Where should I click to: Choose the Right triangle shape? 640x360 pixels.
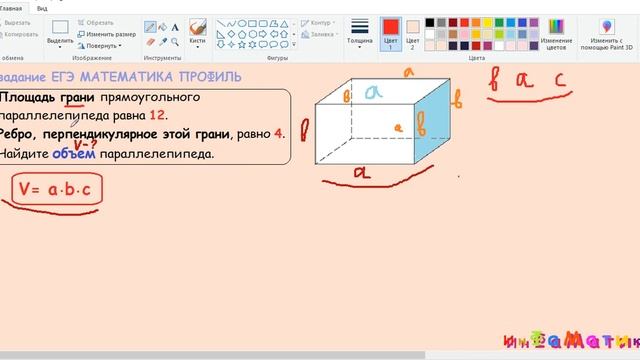click(221, 34)
